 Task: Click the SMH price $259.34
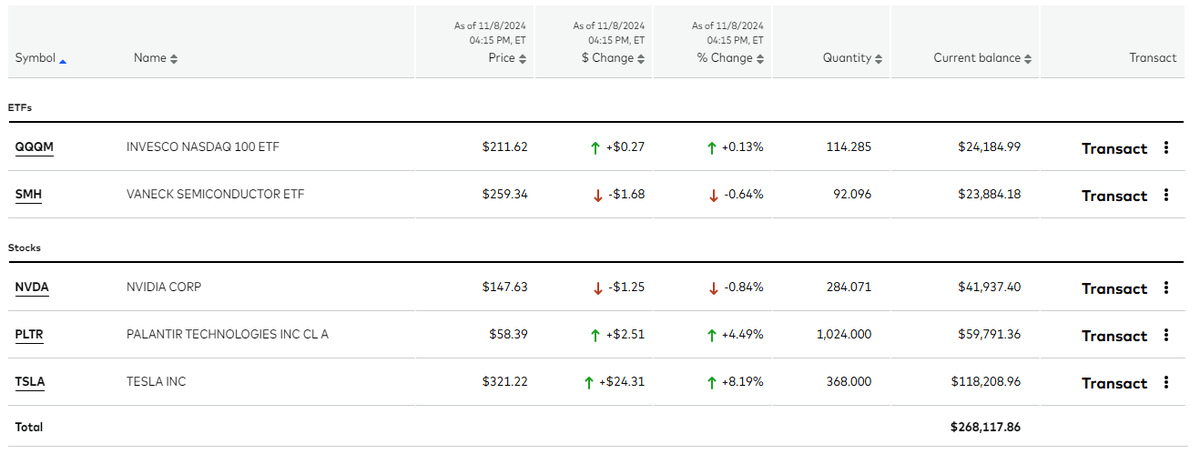pyautogui.click(x=505, y=194)
